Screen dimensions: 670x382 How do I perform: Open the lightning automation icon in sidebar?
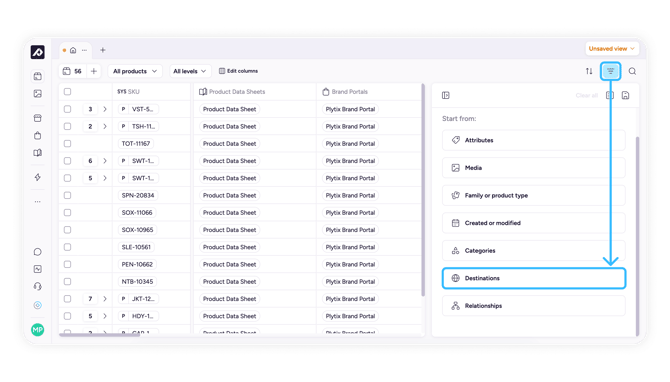[38, 177]
